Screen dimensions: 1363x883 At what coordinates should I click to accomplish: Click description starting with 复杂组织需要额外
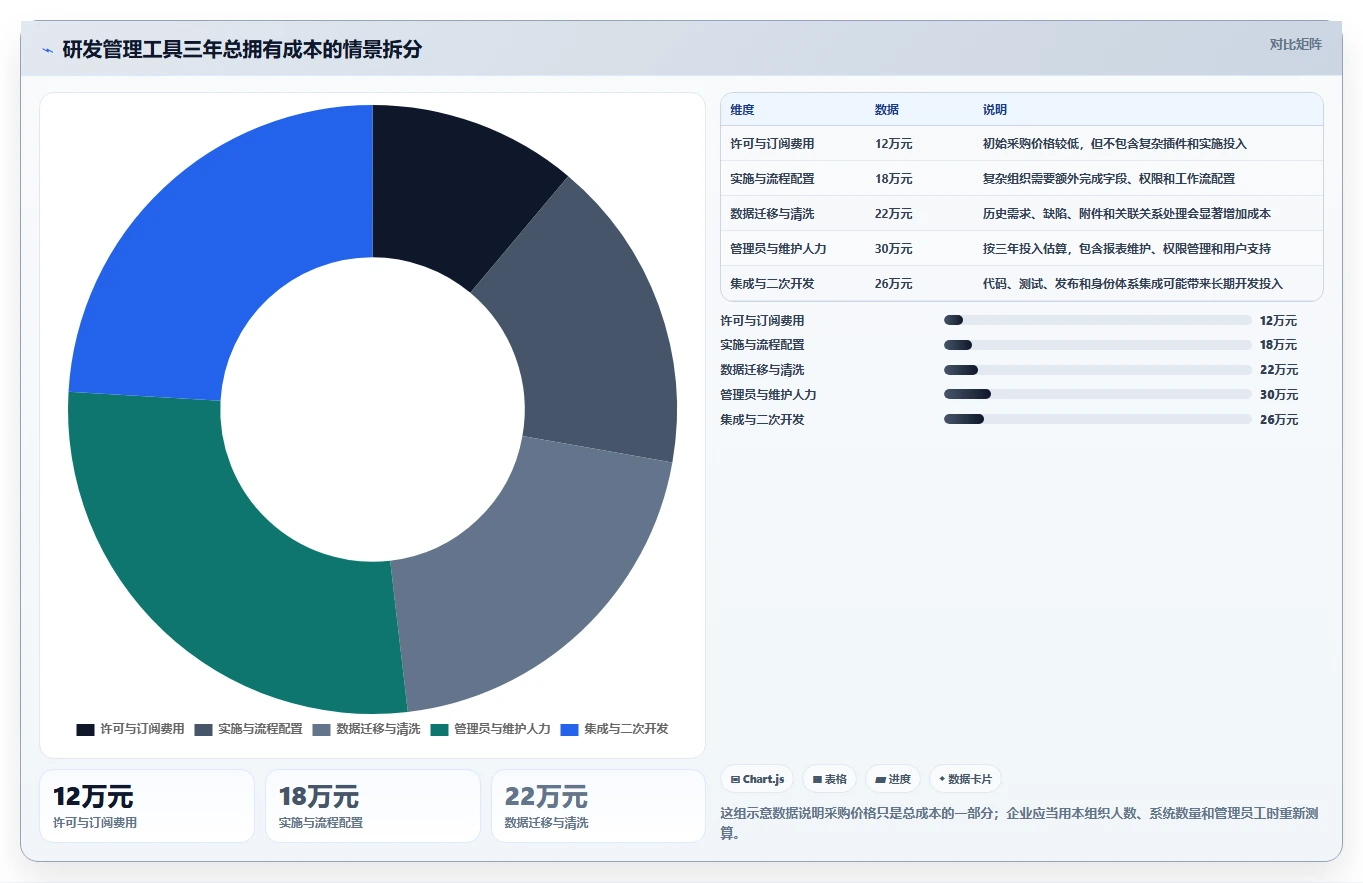pyautogui.click(x=1109, y=179)
